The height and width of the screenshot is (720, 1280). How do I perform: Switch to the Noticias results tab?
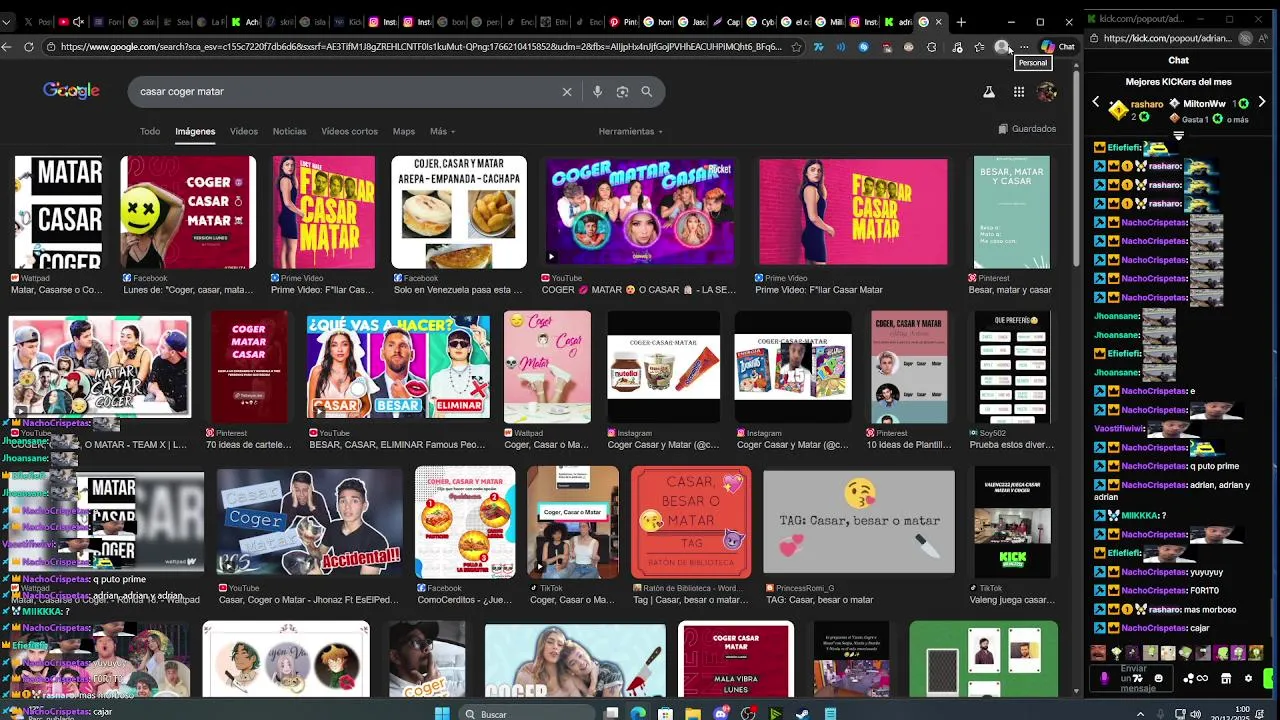(289, 131)
